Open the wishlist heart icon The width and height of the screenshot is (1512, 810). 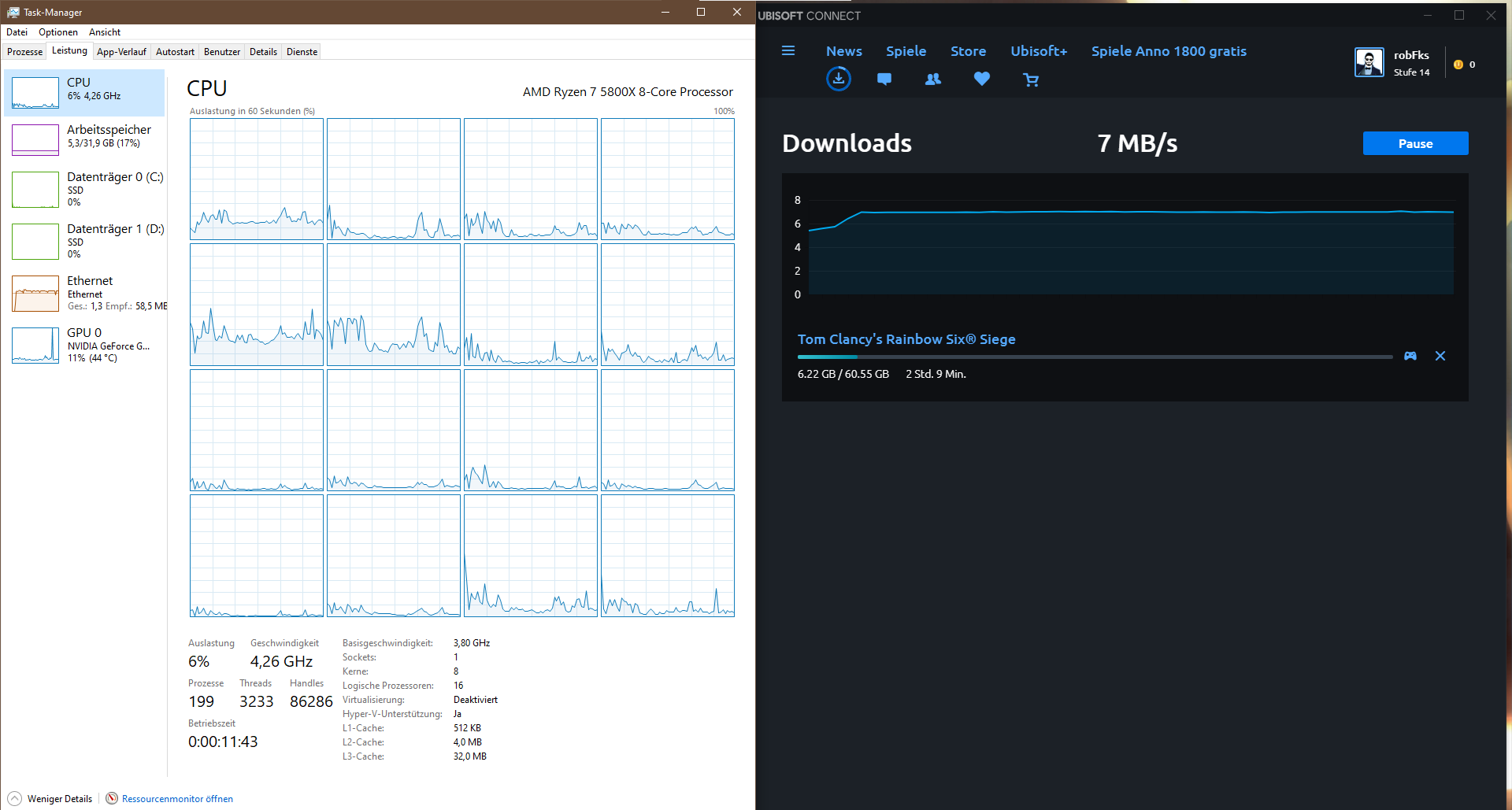pos(982,79)
